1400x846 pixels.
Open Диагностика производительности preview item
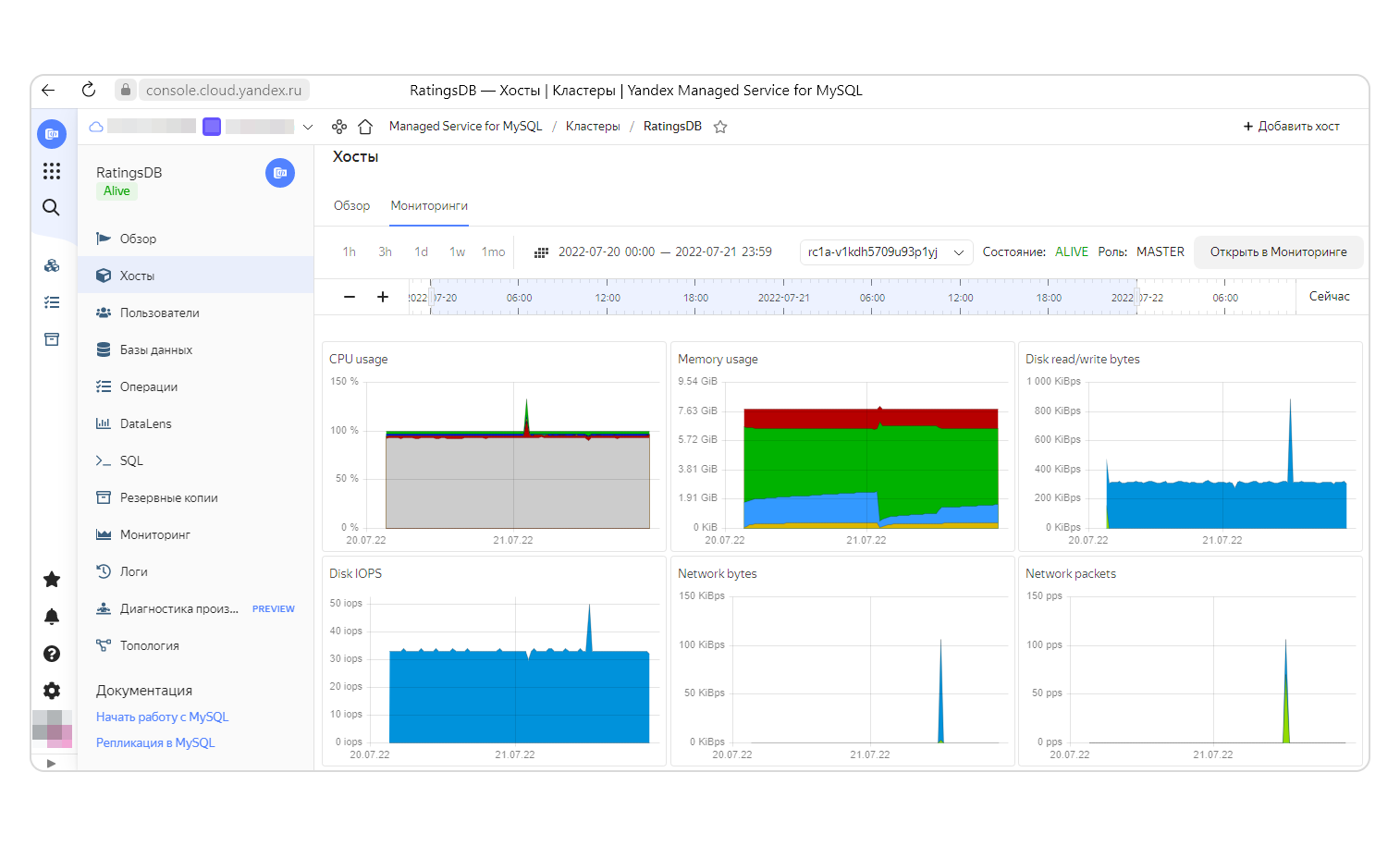click(x=196, y=608)
